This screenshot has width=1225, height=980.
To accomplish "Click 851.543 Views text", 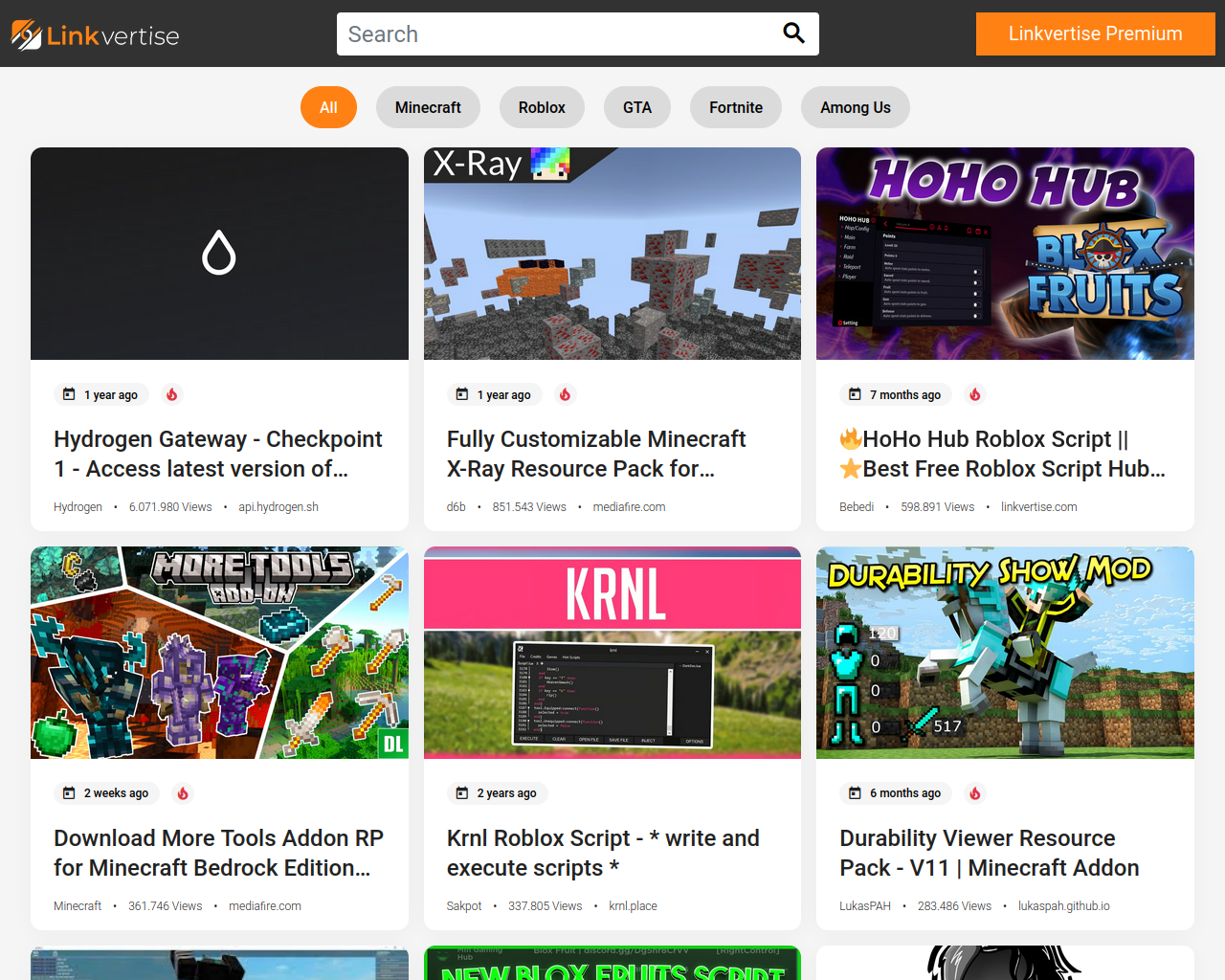I will [529, 507].
